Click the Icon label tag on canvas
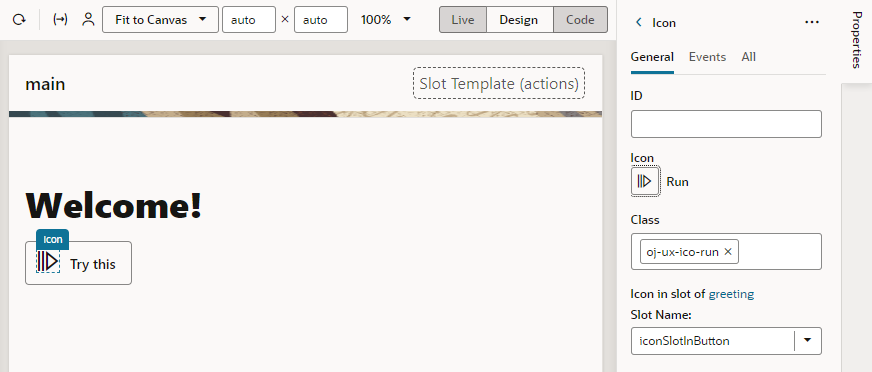 click(x=53, y=239)
